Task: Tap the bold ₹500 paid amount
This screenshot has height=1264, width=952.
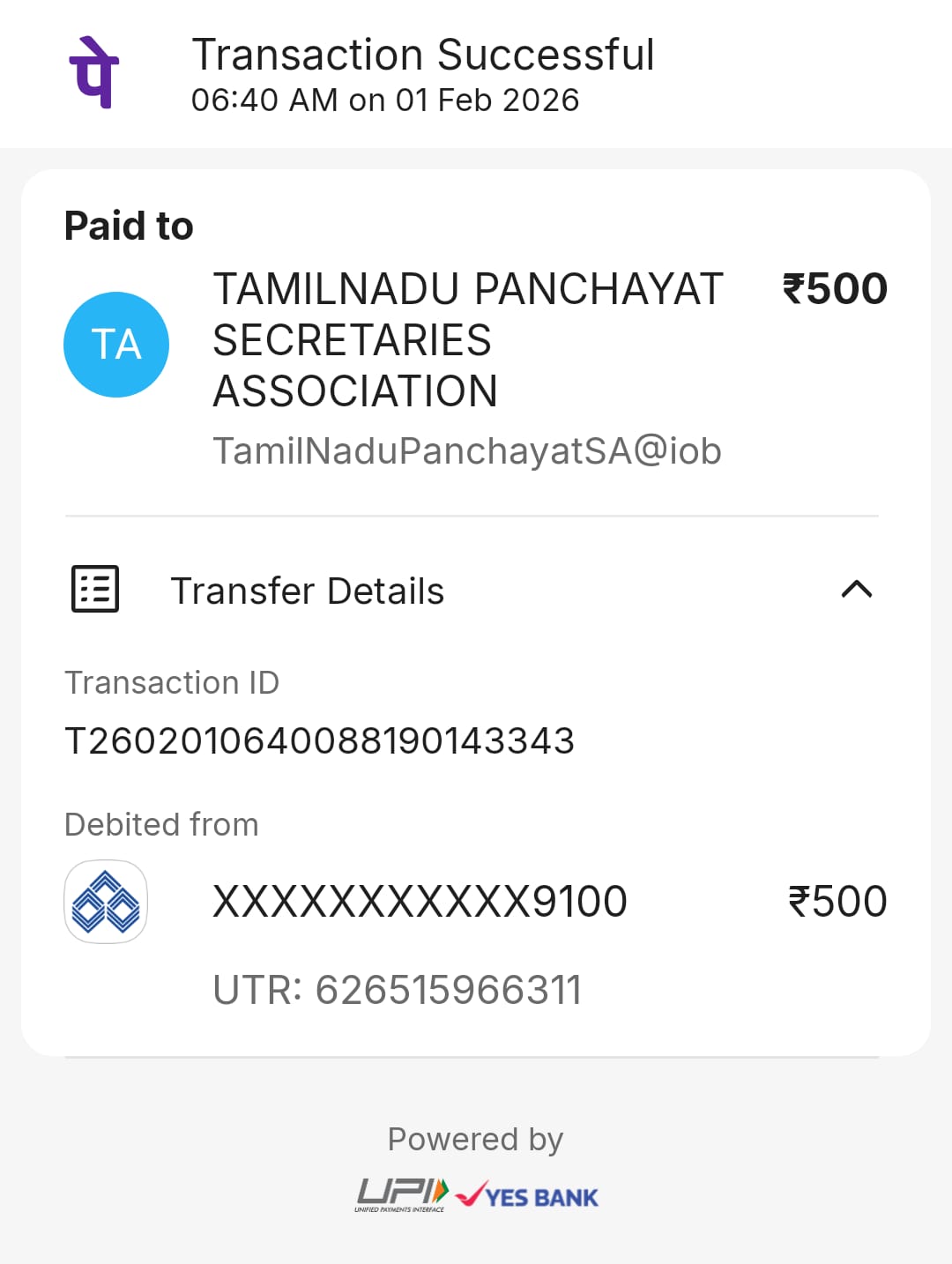Action: point(835,289)
